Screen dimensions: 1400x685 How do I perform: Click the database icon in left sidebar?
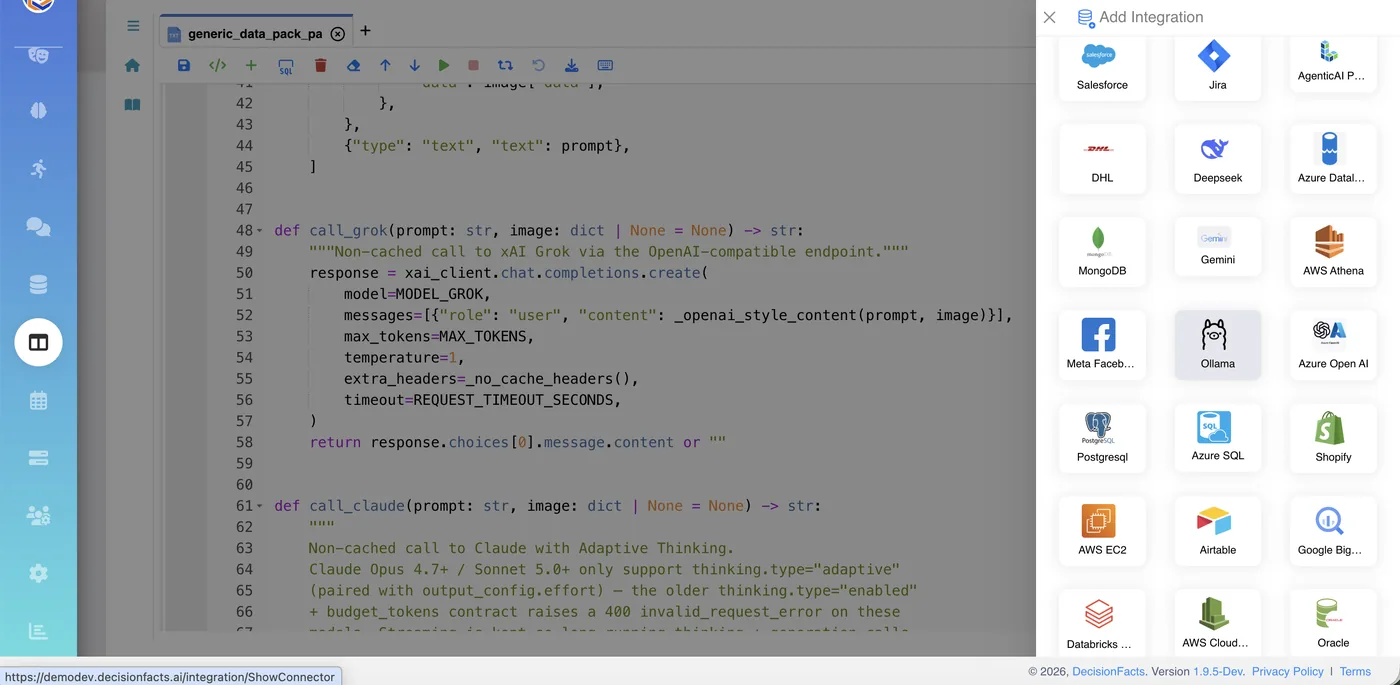(38, 285)
